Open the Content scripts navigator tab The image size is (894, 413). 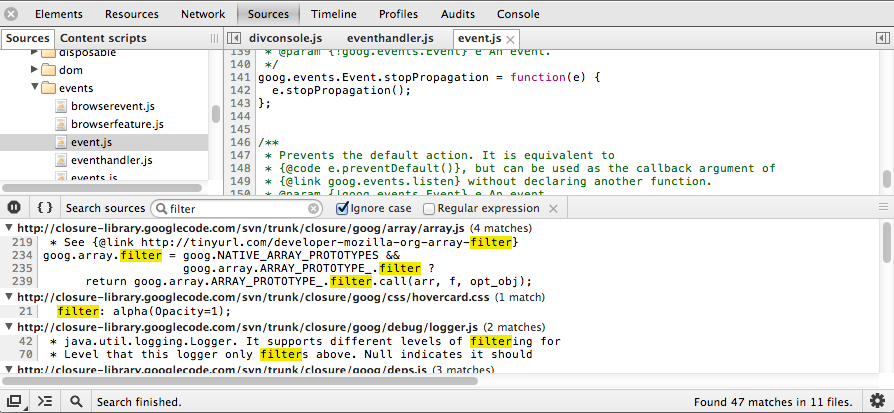tap(103, 38)
